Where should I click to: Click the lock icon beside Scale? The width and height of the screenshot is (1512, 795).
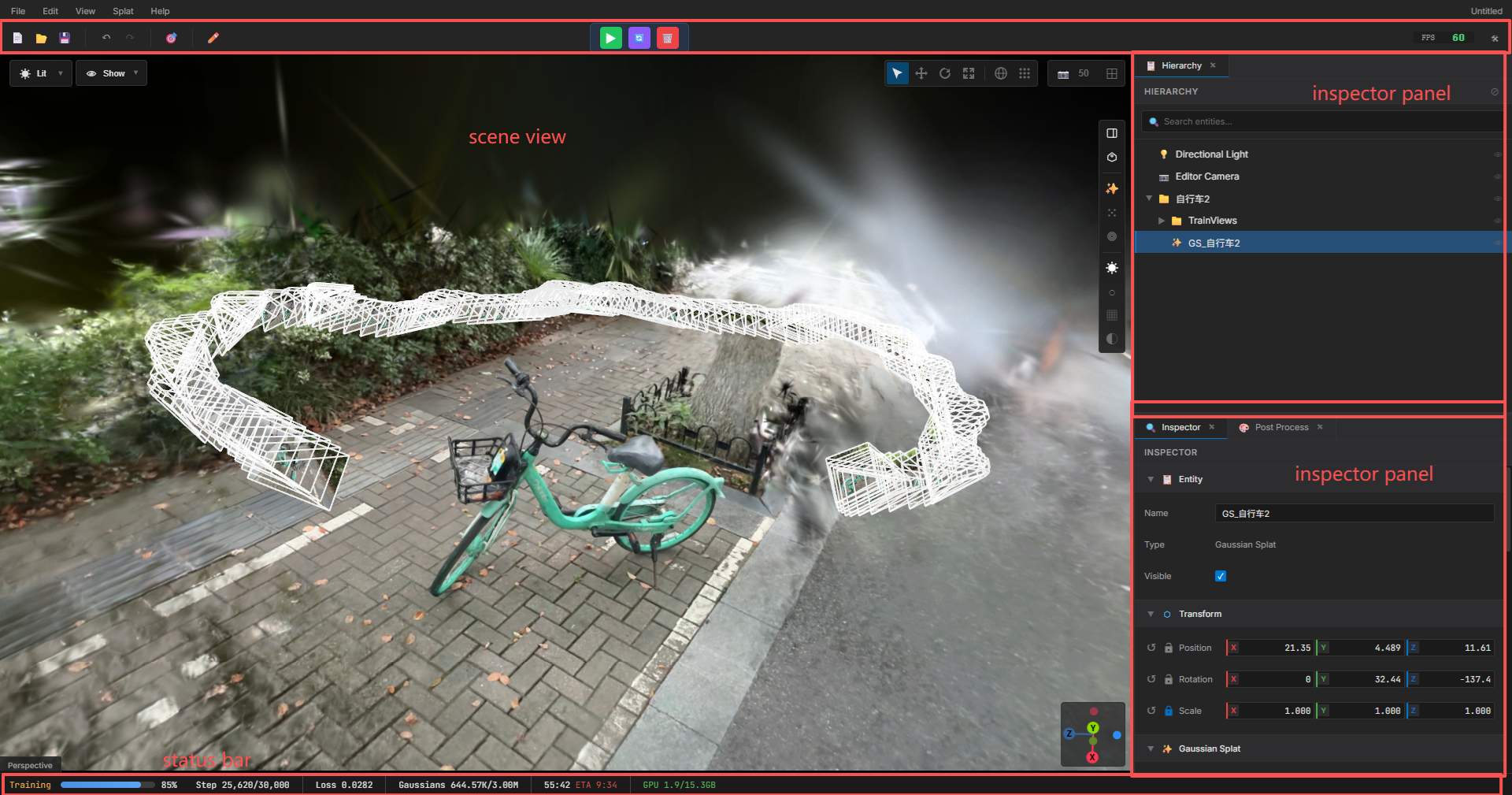click(1169, 711)
